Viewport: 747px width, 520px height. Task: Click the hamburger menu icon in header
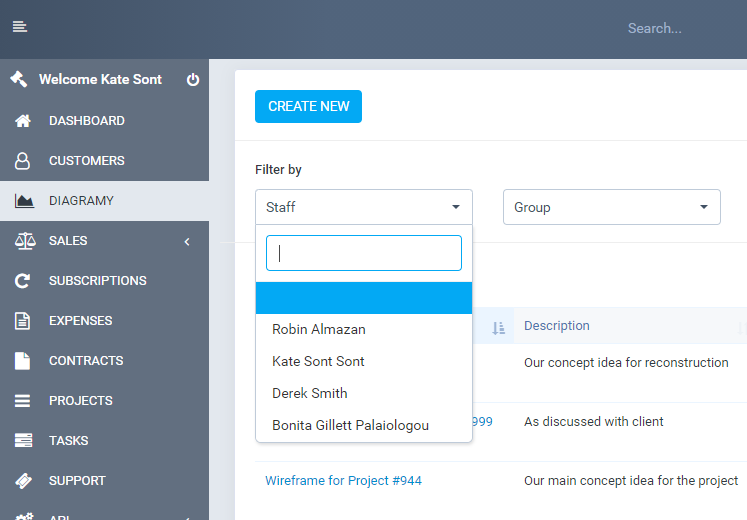click(20, 27)
